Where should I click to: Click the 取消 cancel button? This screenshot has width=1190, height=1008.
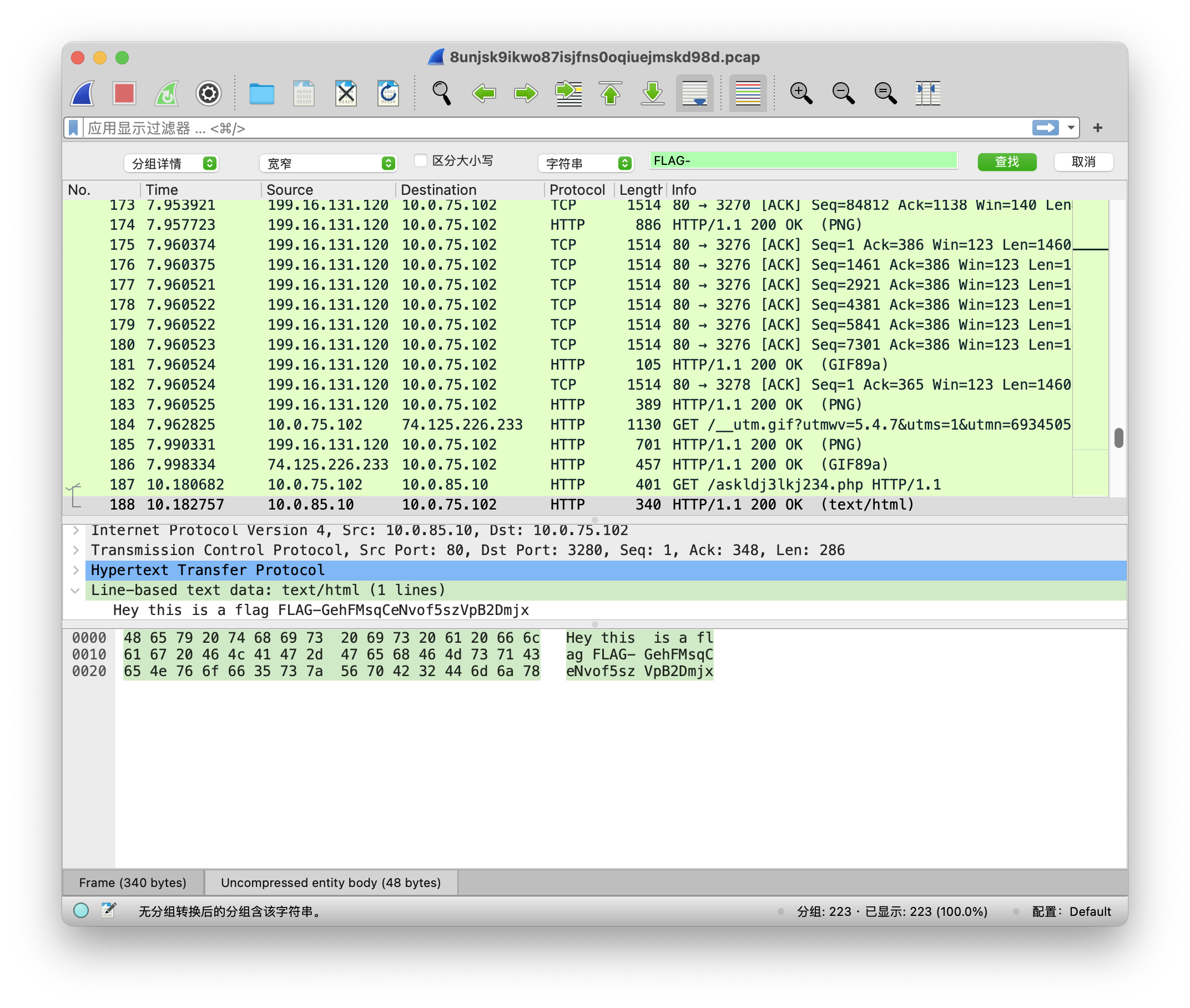(1083, 162)
